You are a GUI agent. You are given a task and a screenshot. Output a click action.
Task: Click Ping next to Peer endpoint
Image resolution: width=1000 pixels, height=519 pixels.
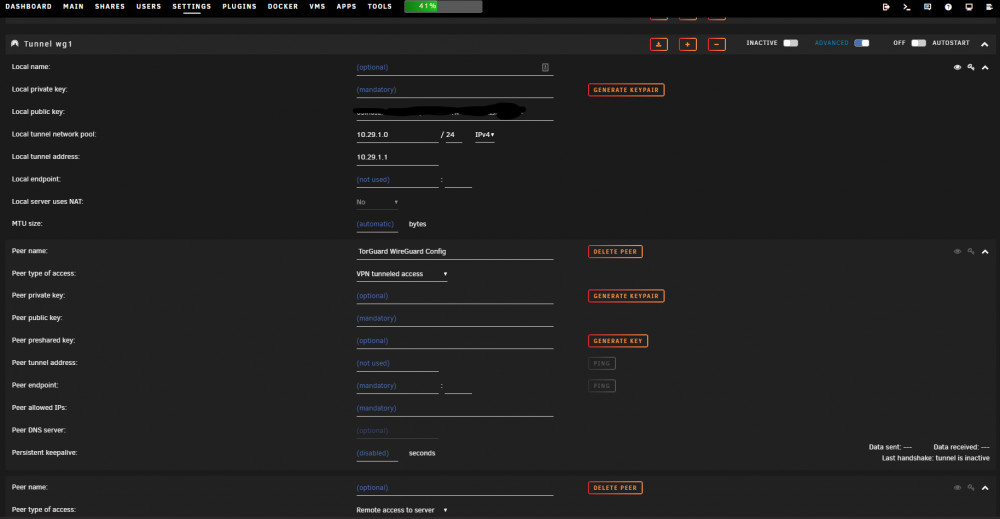point(601,386)
